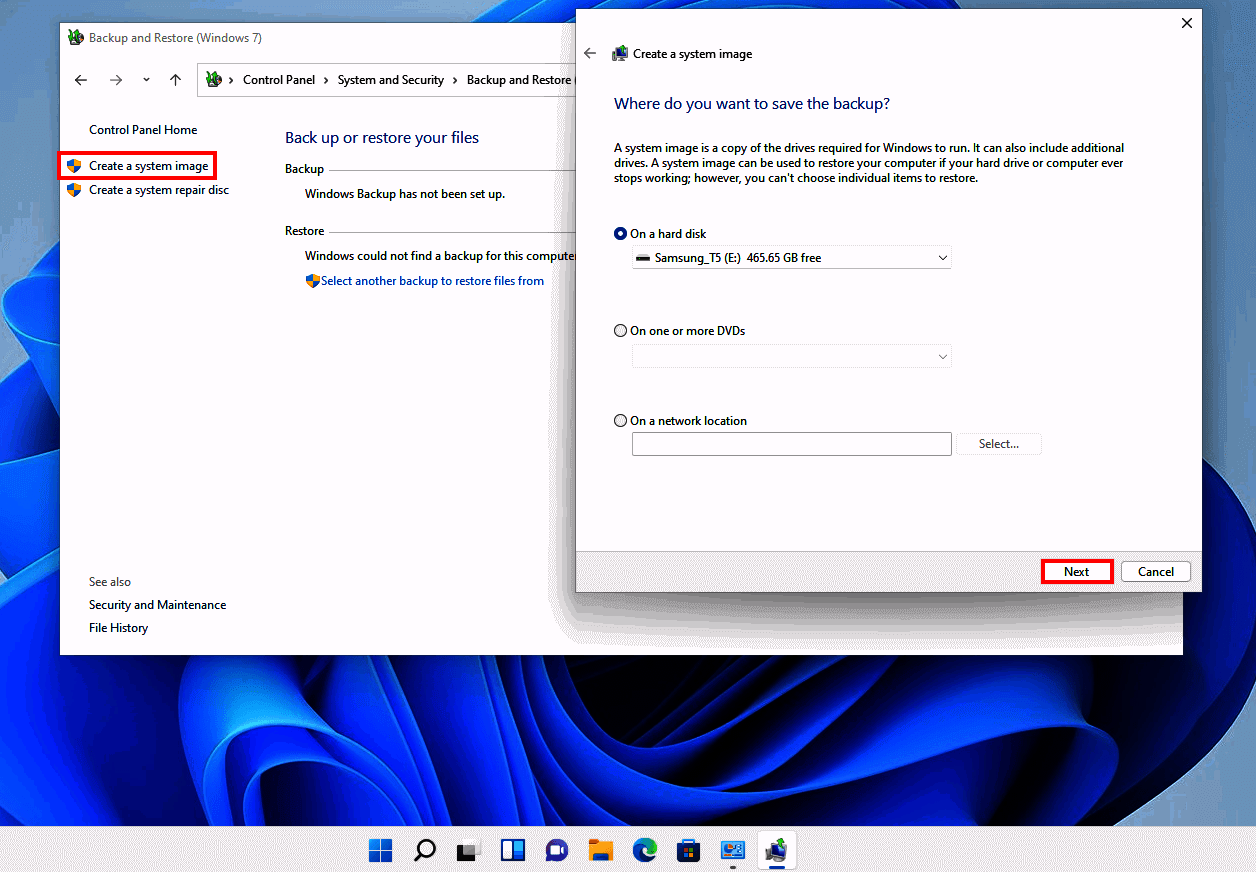Click the Next button

click(x=1077, y=571)
